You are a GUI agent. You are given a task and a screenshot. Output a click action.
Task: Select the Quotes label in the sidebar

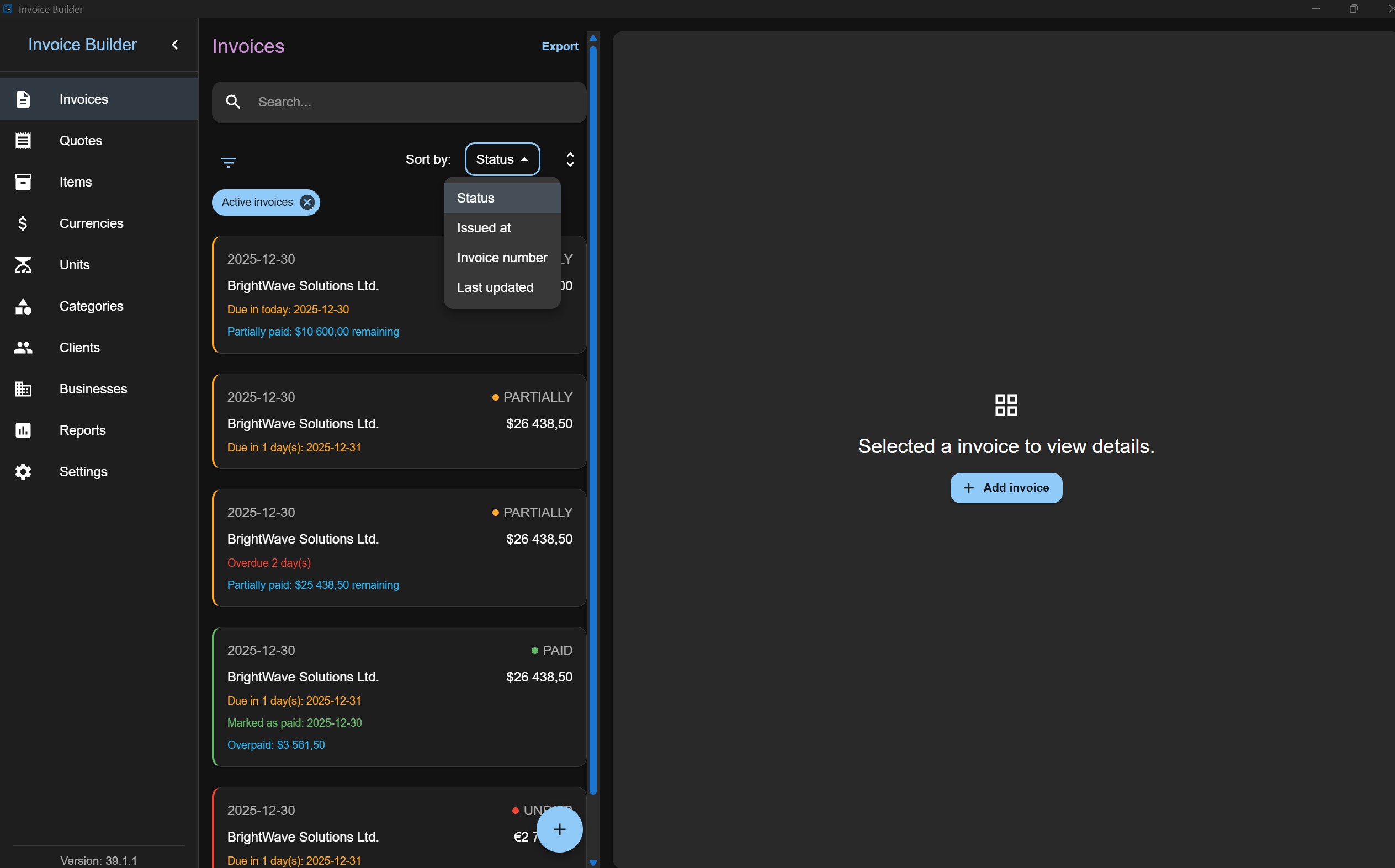(x=81, y=141)
